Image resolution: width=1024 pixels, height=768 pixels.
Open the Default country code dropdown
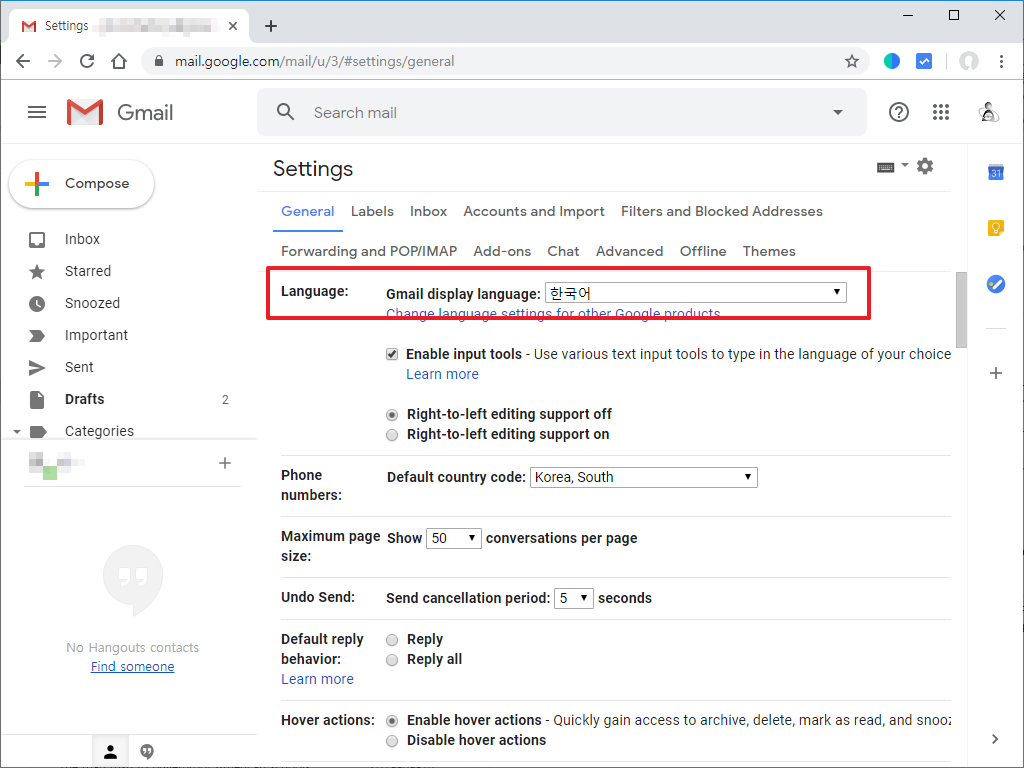[x=643, y=477]
